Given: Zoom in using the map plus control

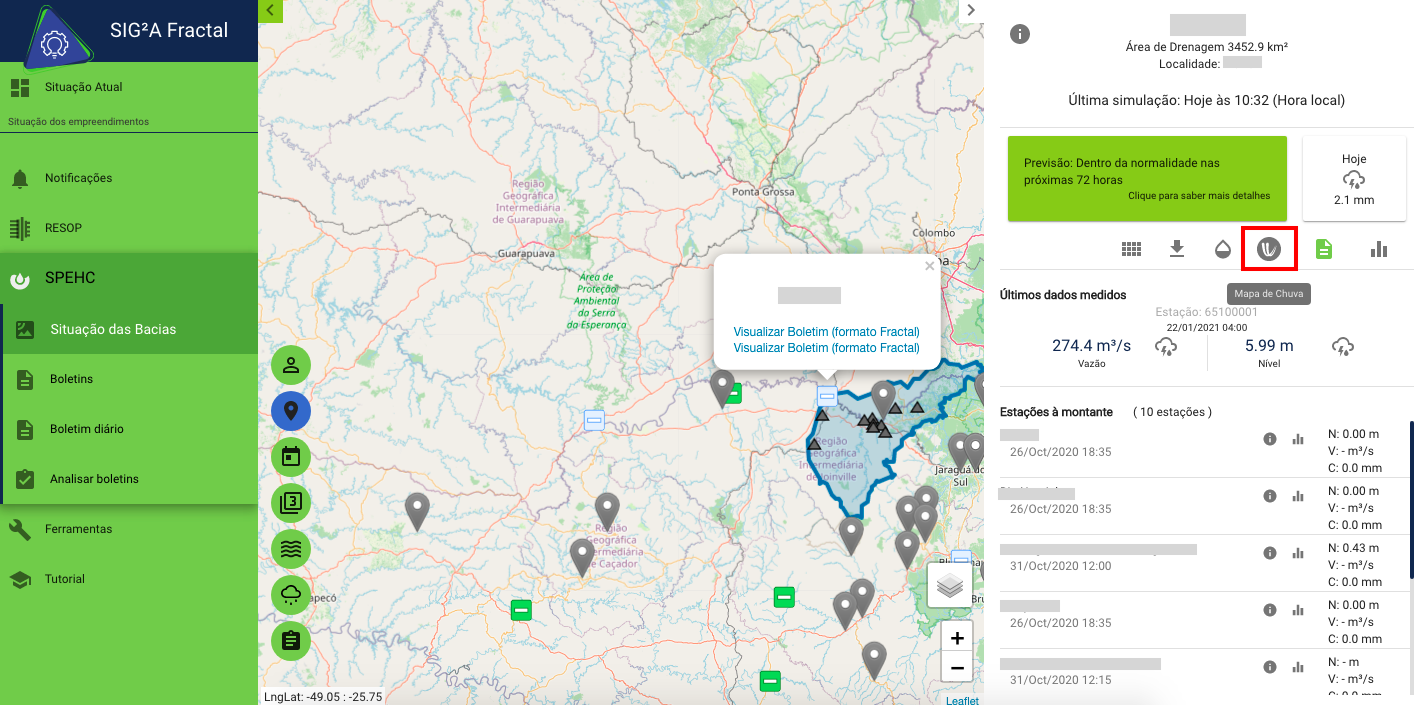Looking at the screenshot, I should 956,637.
